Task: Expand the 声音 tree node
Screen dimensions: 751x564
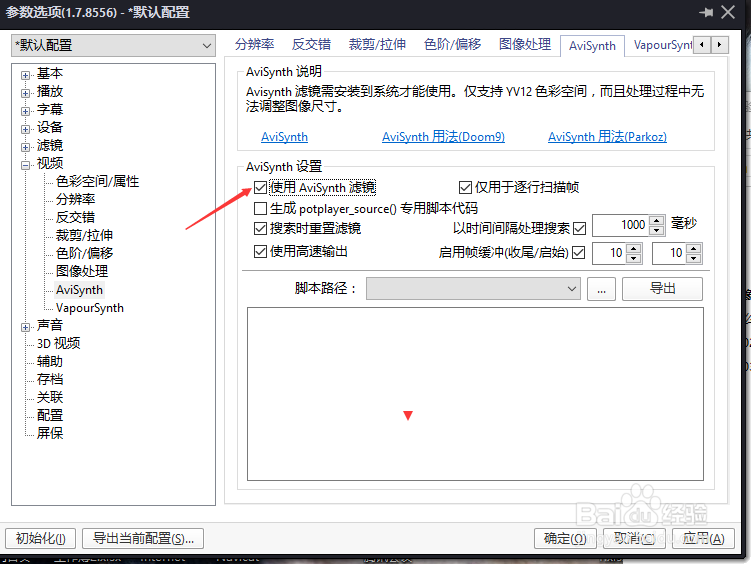Action: pyautogui.click(x=25, y=327)
